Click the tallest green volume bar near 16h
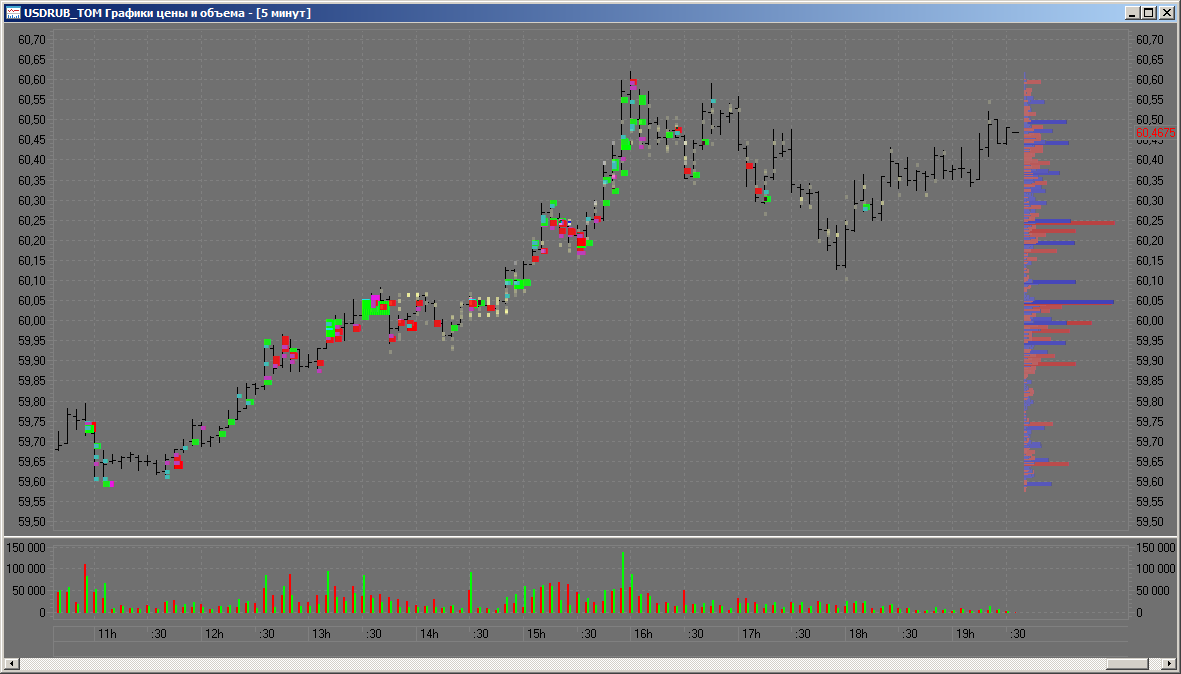The image size is (1181, 674). pos(622,582)
